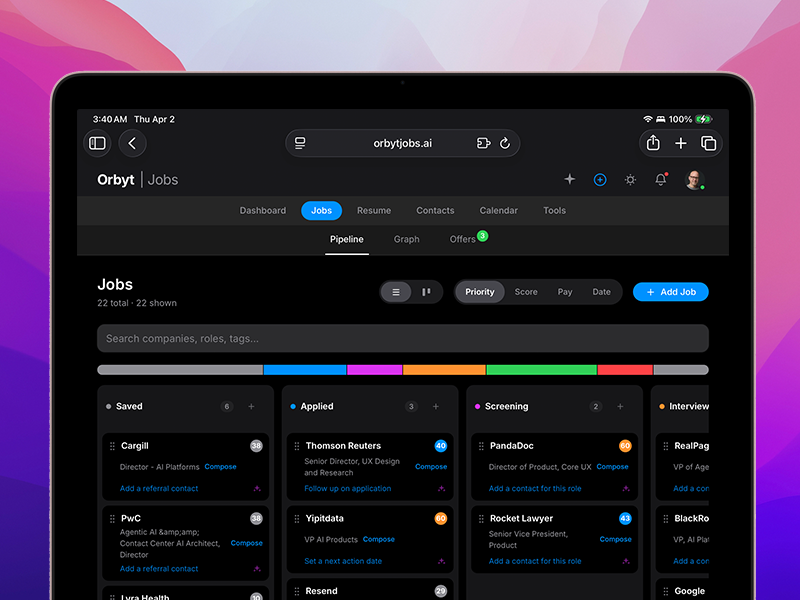The height and width of the screenshot is (600, 800).
Task: Click Compose on the PwC card
Action: pos(246,543)
